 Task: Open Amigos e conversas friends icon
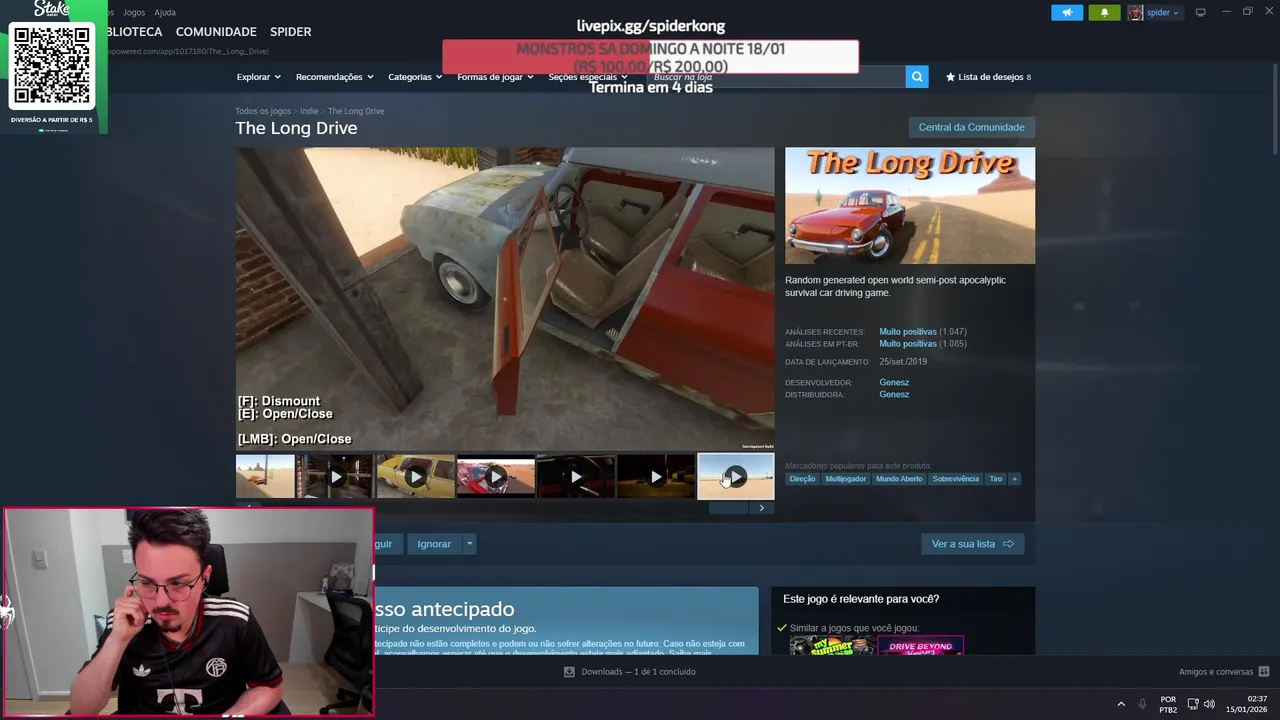(x=1264, y=672)
